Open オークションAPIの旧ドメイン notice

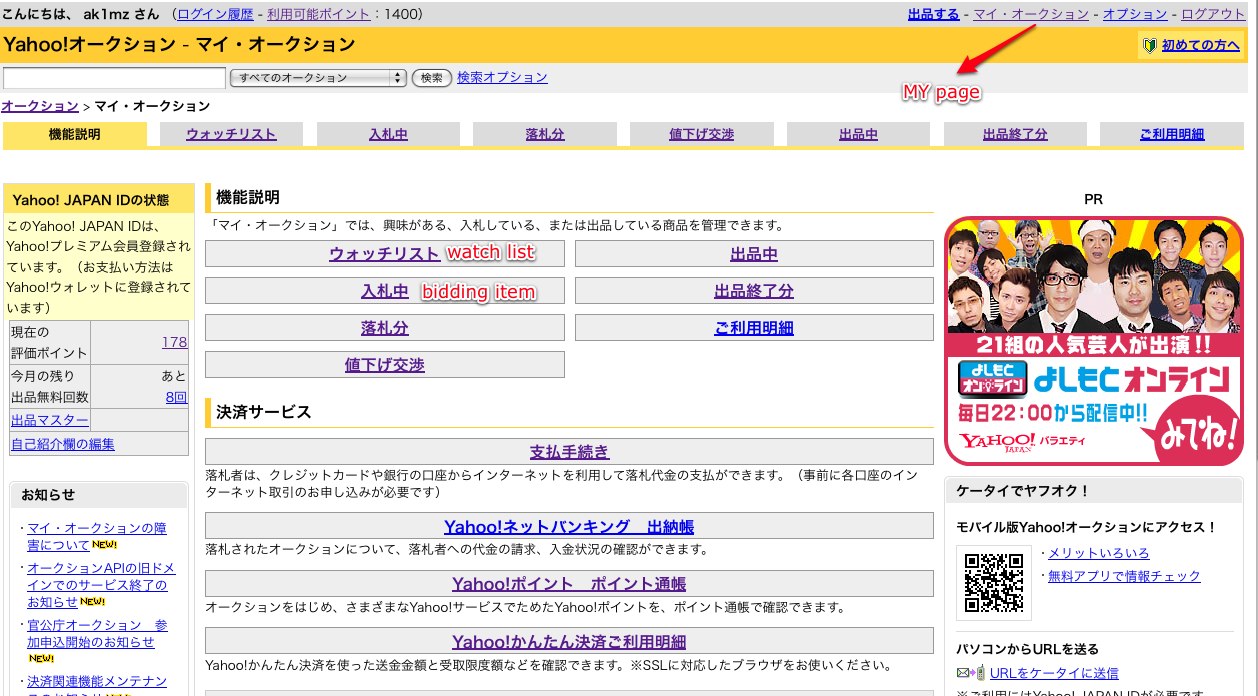pyautogui.click(x=101, y=584)
